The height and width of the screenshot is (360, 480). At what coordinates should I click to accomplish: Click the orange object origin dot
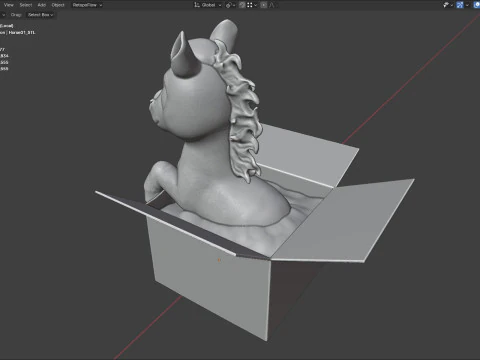click(x=219, y=260)
